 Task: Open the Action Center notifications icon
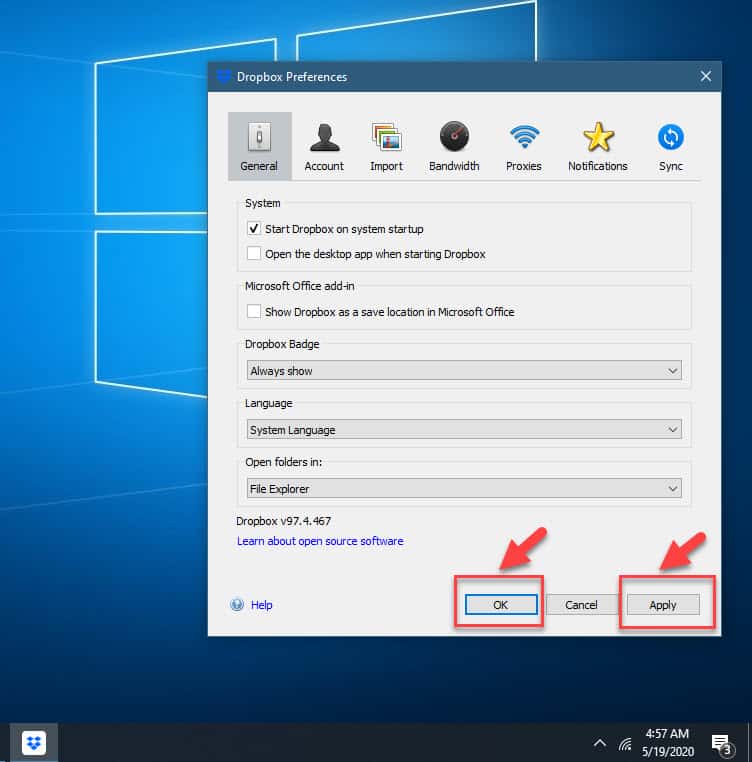pyautogui.click(x=722, y=744)
